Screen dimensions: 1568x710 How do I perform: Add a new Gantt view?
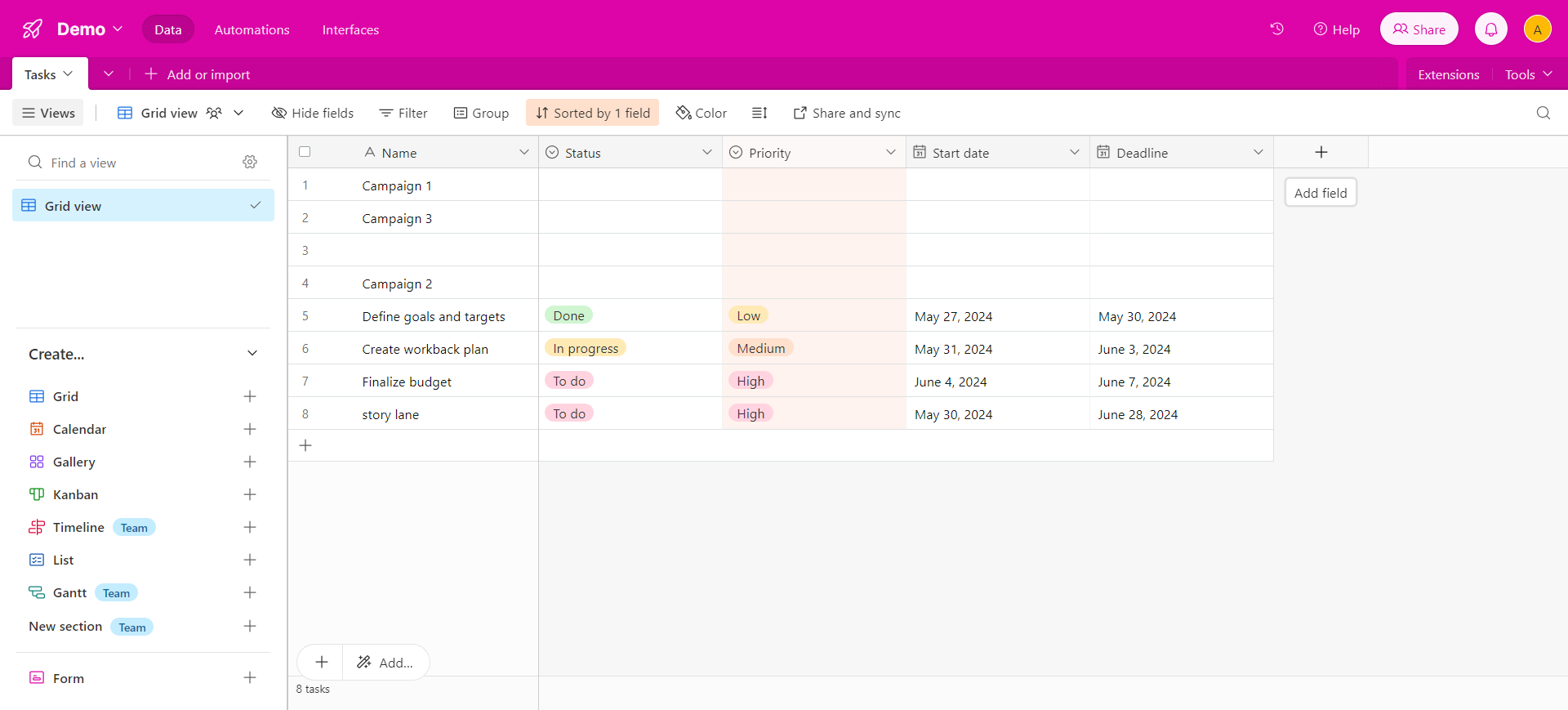click(x=250, y=592)
